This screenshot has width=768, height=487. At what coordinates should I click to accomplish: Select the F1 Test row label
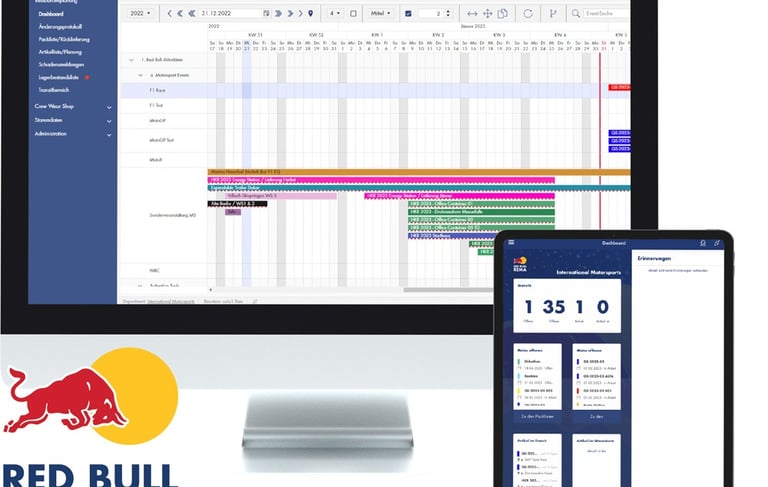[x=156, y=105]
